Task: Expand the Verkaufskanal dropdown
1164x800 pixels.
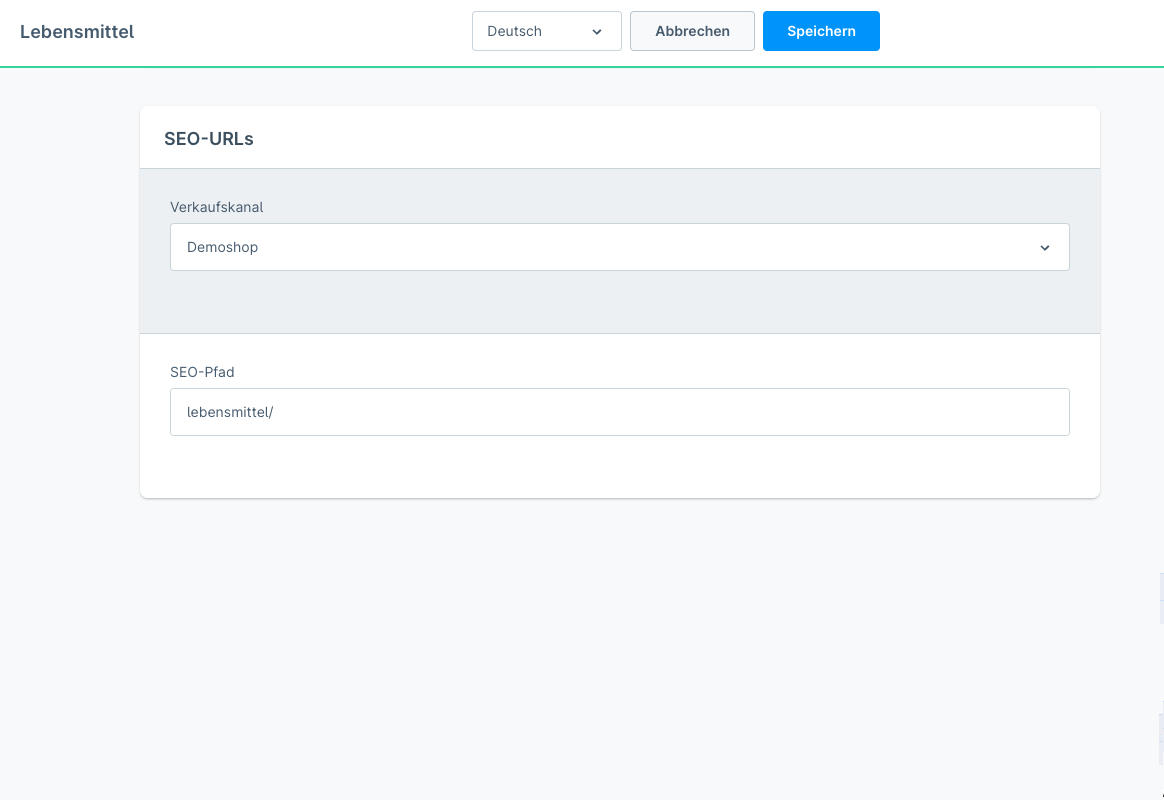Action: pos(619,247)
